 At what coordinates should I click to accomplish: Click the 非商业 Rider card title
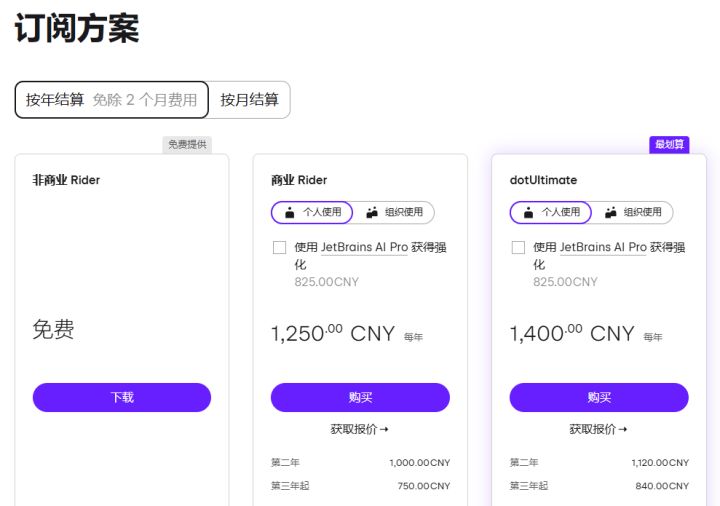66,180
